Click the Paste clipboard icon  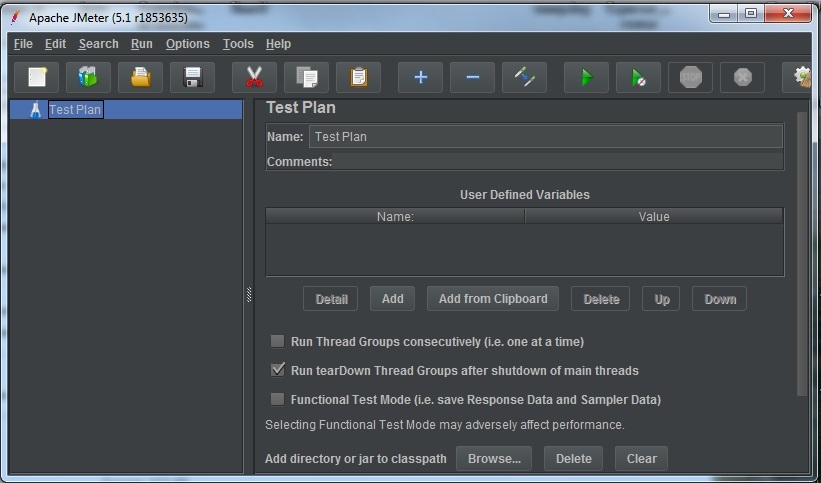coord(358,78)
